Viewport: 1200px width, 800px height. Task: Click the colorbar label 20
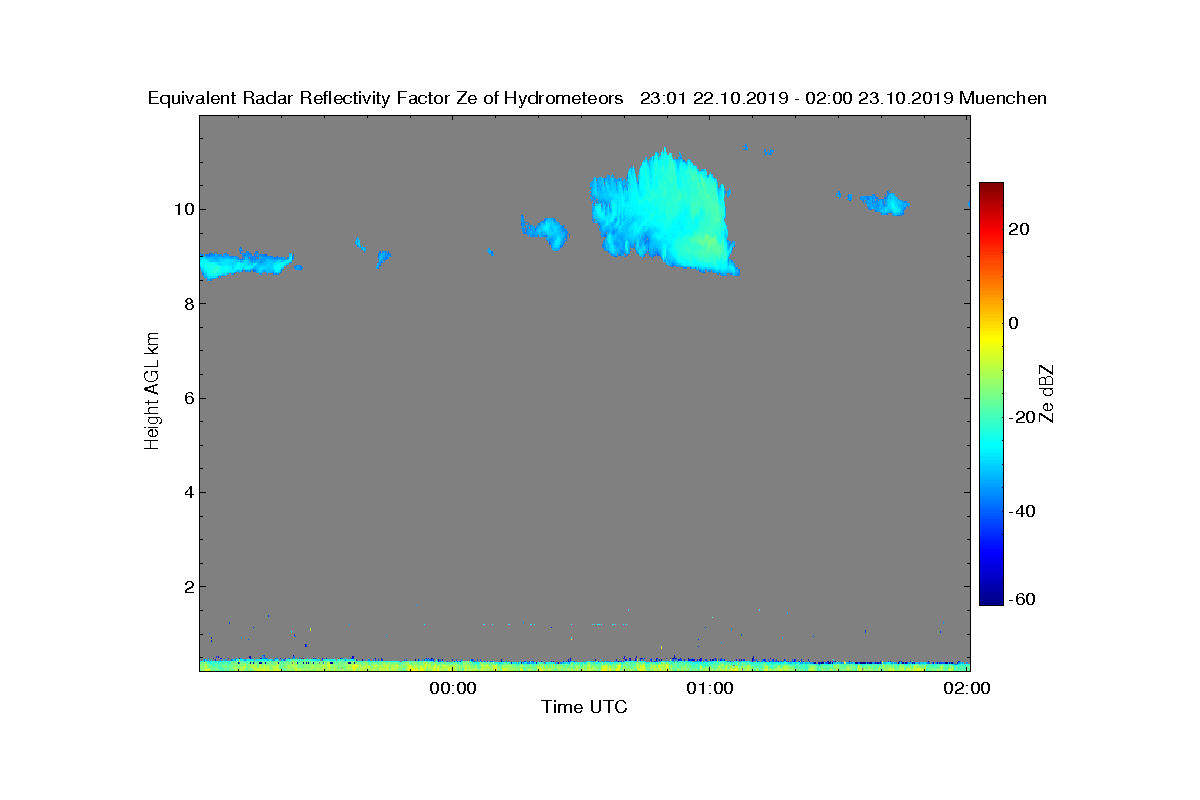point(1019,229)
